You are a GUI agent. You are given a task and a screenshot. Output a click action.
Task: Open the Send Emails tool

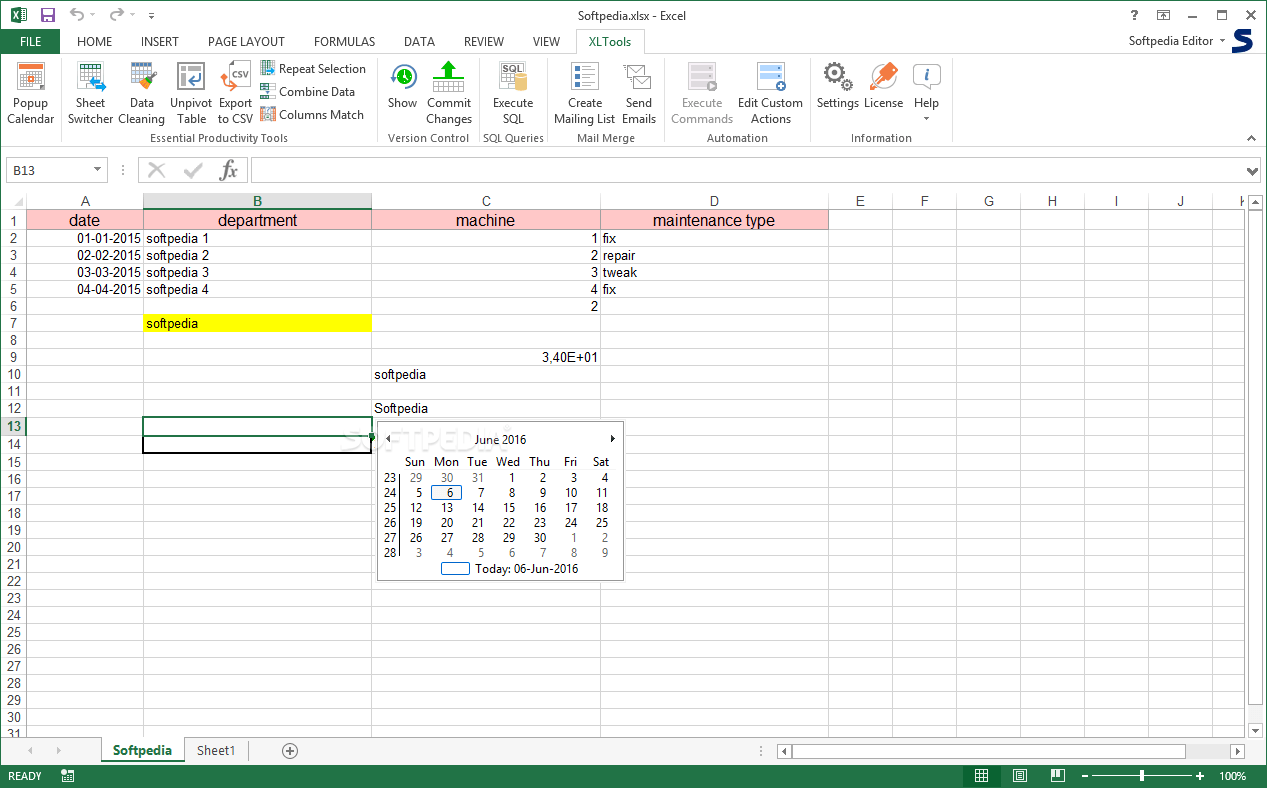point(638,93)
